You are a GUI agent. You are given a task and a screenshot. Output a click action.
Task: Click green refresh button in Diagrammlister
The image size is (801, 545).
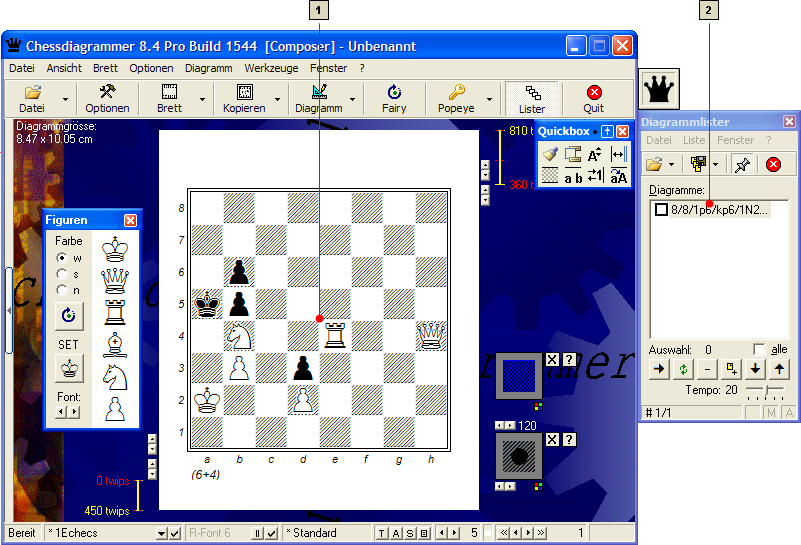click(x=684, y=369)
